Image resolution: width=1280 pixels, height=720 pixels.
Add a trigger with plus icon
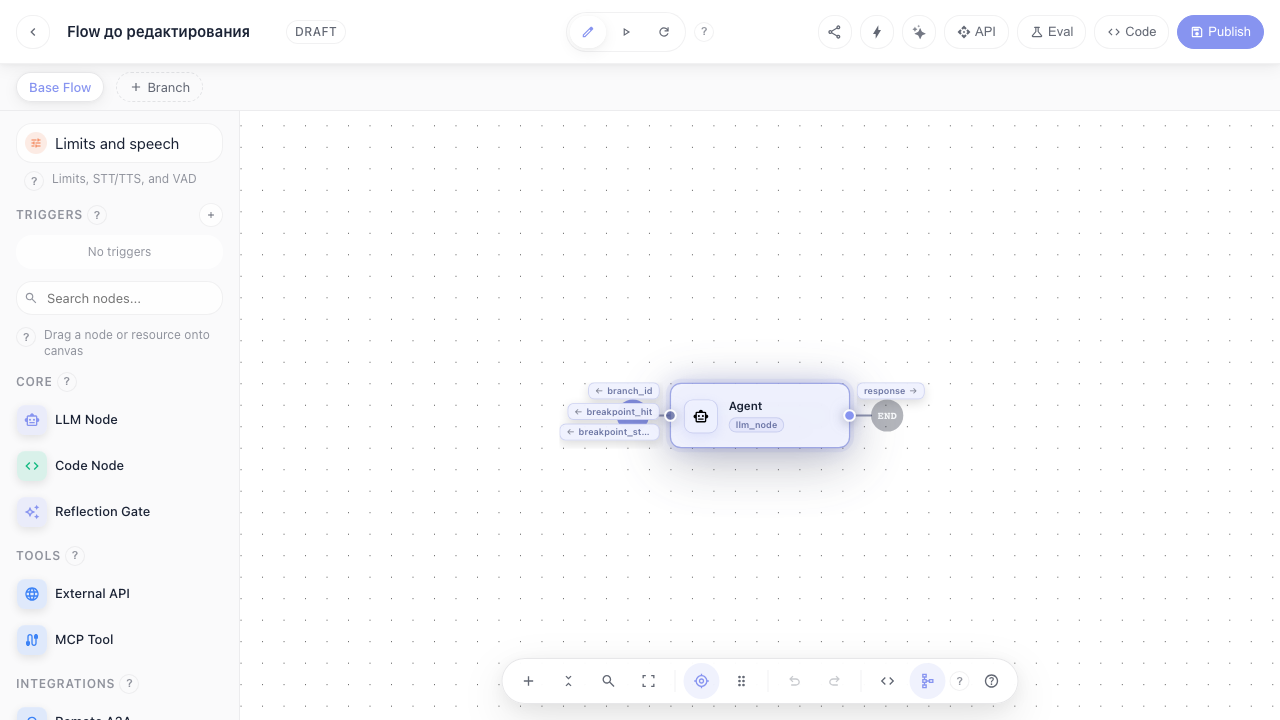click(x=210, y=215)
